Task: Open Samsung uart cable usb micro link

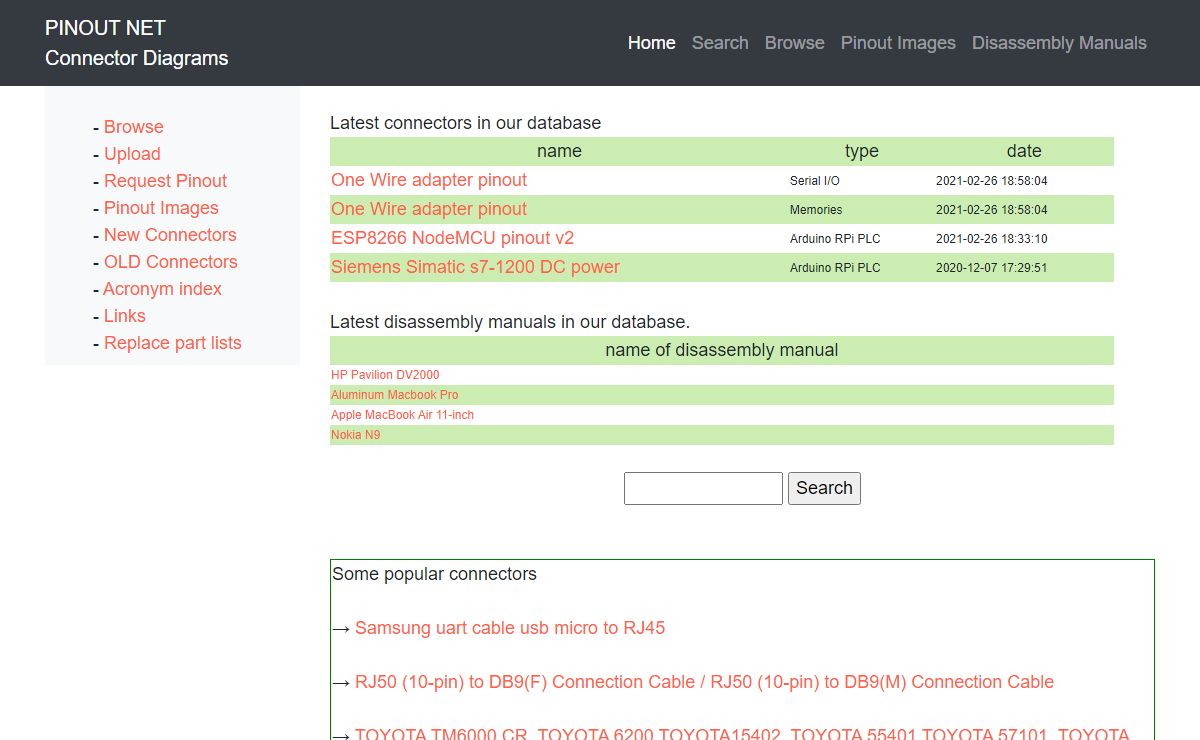Action: click(510, 628)
